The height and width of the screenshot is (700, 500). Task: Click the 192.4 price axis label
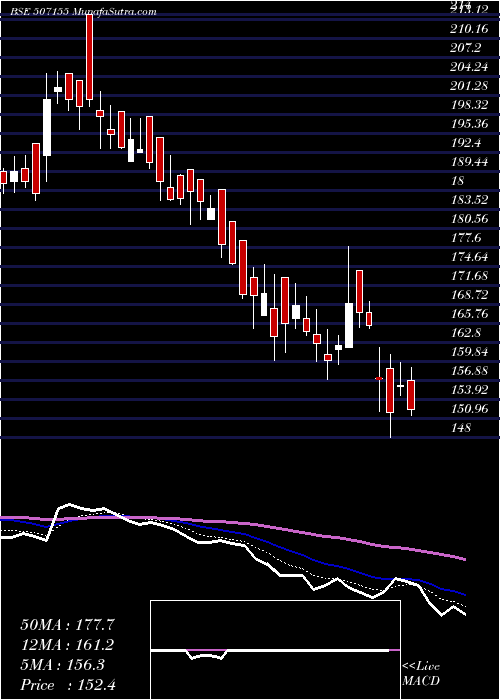click(x=467, y=143)
